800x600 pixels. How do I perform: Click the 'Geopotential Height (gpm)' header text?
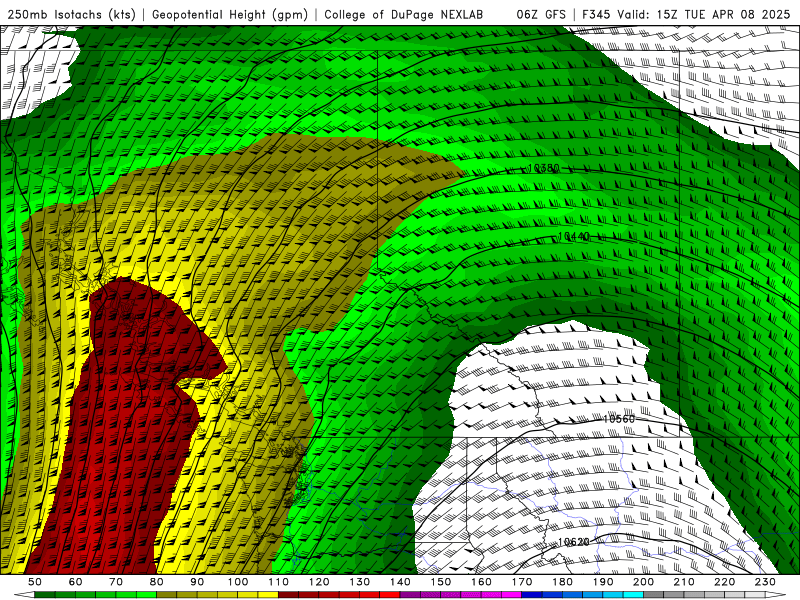click(x=230, y=14)
